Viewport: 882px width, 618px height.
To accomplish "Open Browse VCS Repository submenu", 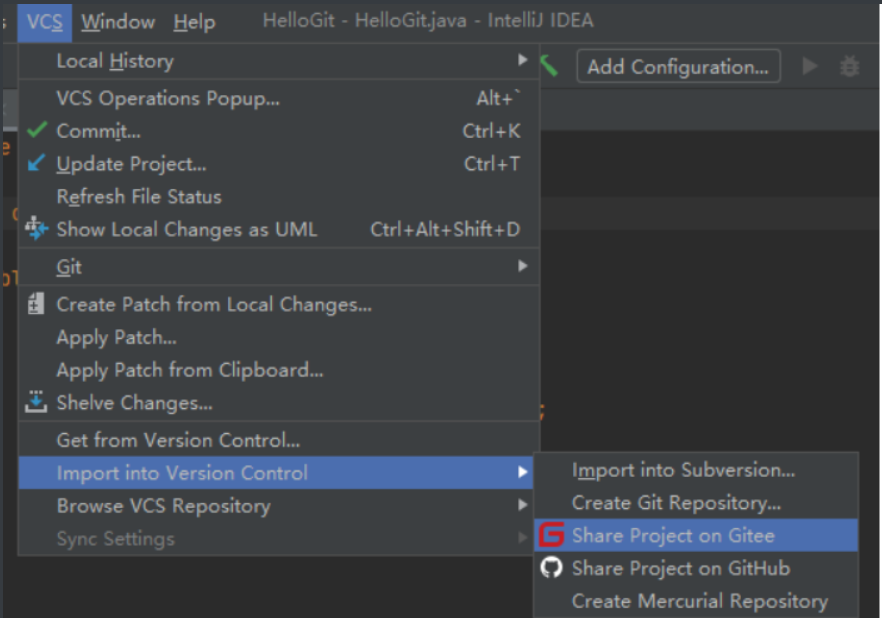I will click(x=276, y=506).
